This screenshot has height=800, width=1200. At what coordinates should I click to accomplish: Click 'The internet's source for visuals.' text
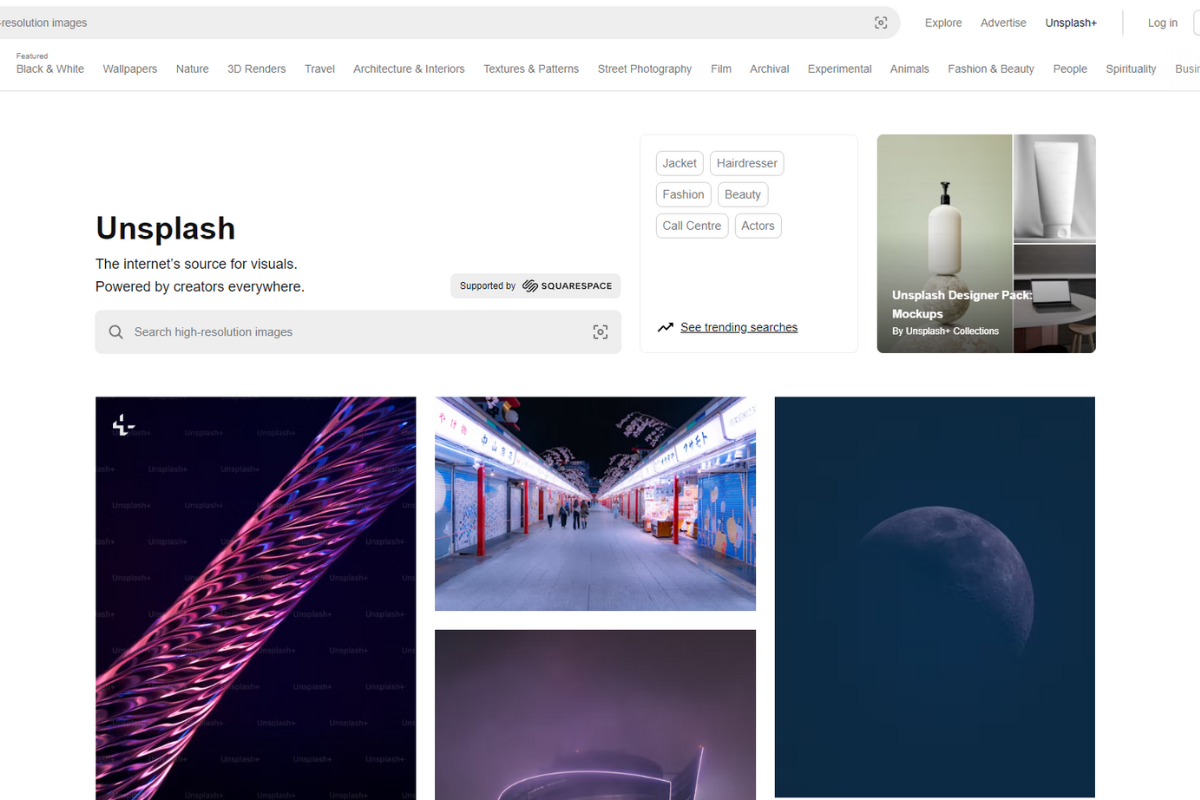[x=196, y=264]
